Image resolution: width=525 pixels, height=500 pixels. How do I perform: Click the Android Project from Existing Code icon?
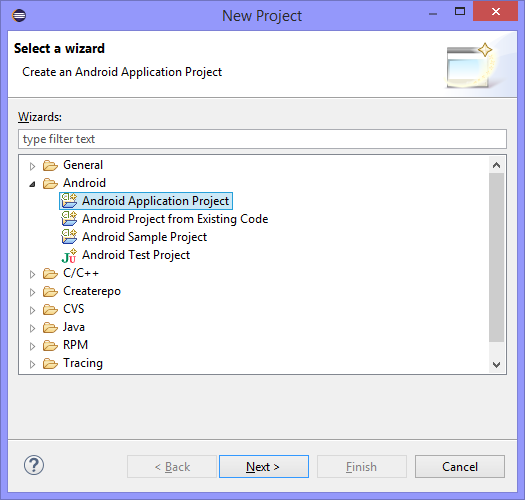point(69,219)
